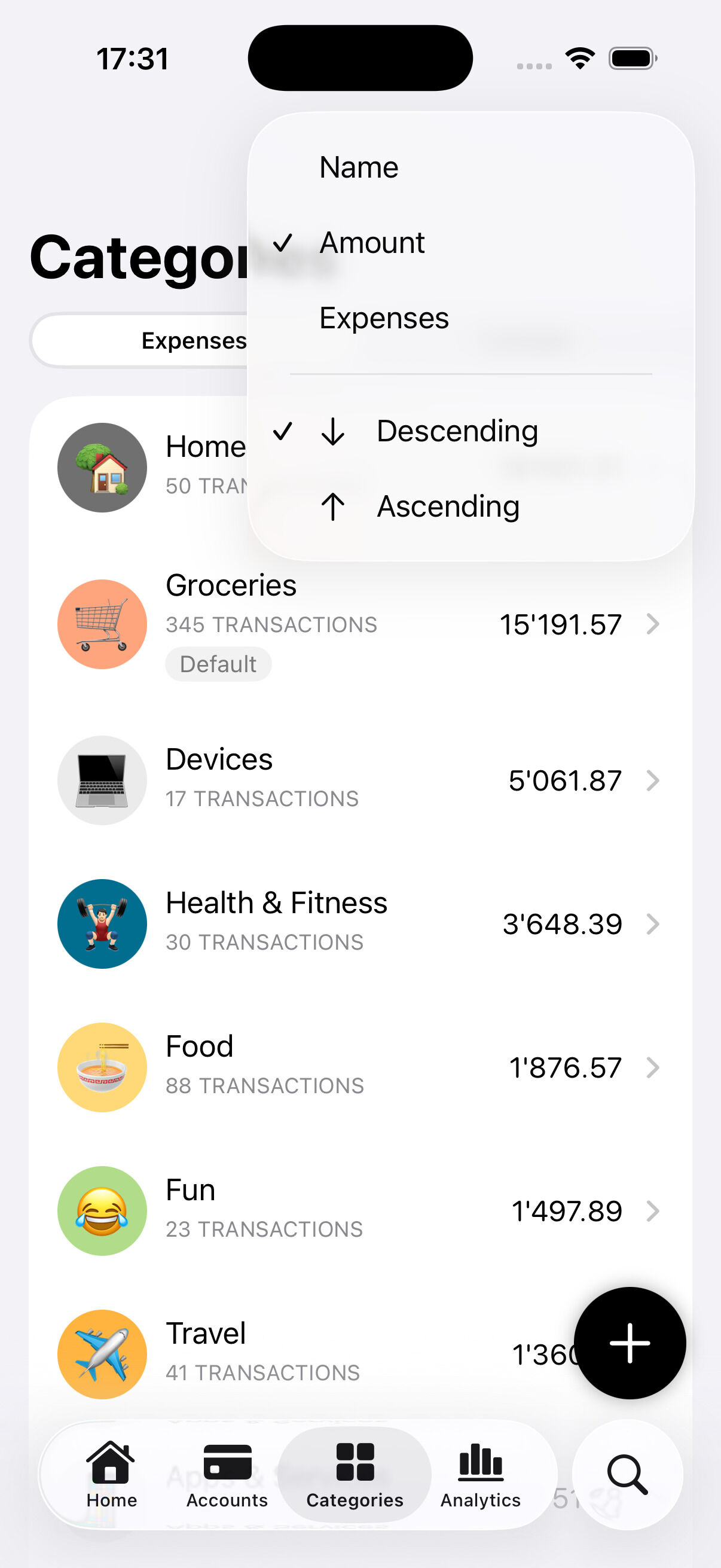Open Food category via its chevron

[x=653, y=1067]
